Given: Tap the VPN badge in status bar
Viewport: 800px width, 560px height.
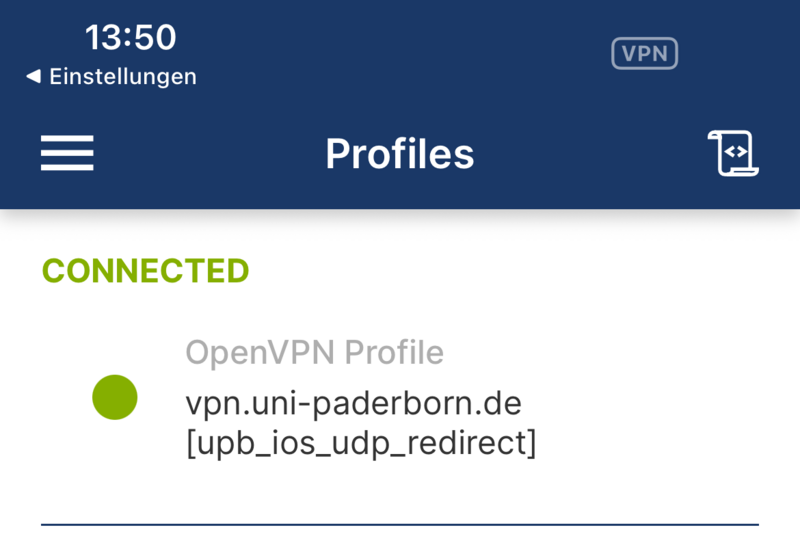Looking at the screenshot, I should (644, 54).
